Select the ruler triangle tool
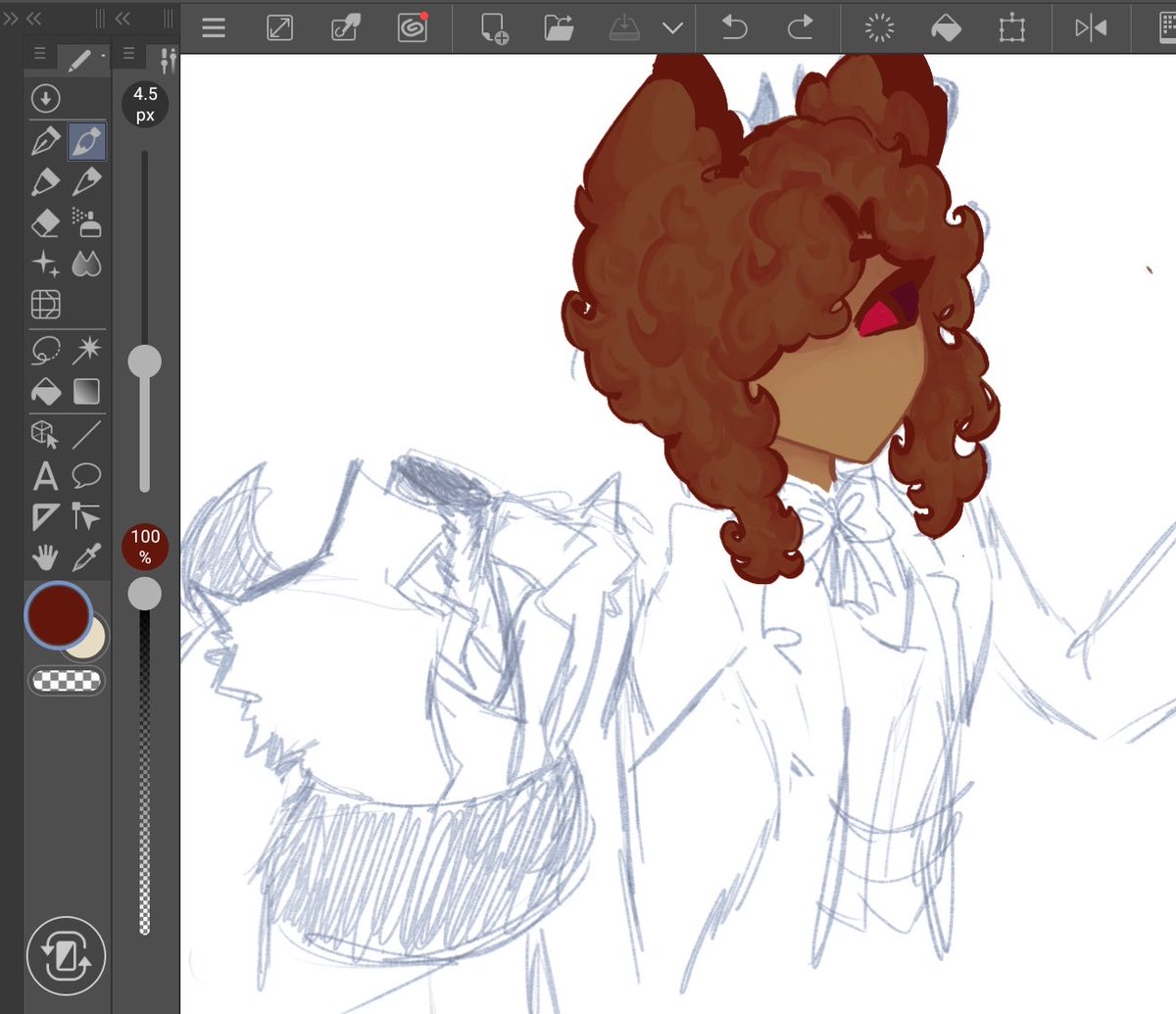Viewport: 1176px width, 1014px height. pyautogui.click(x=45, y=516)
